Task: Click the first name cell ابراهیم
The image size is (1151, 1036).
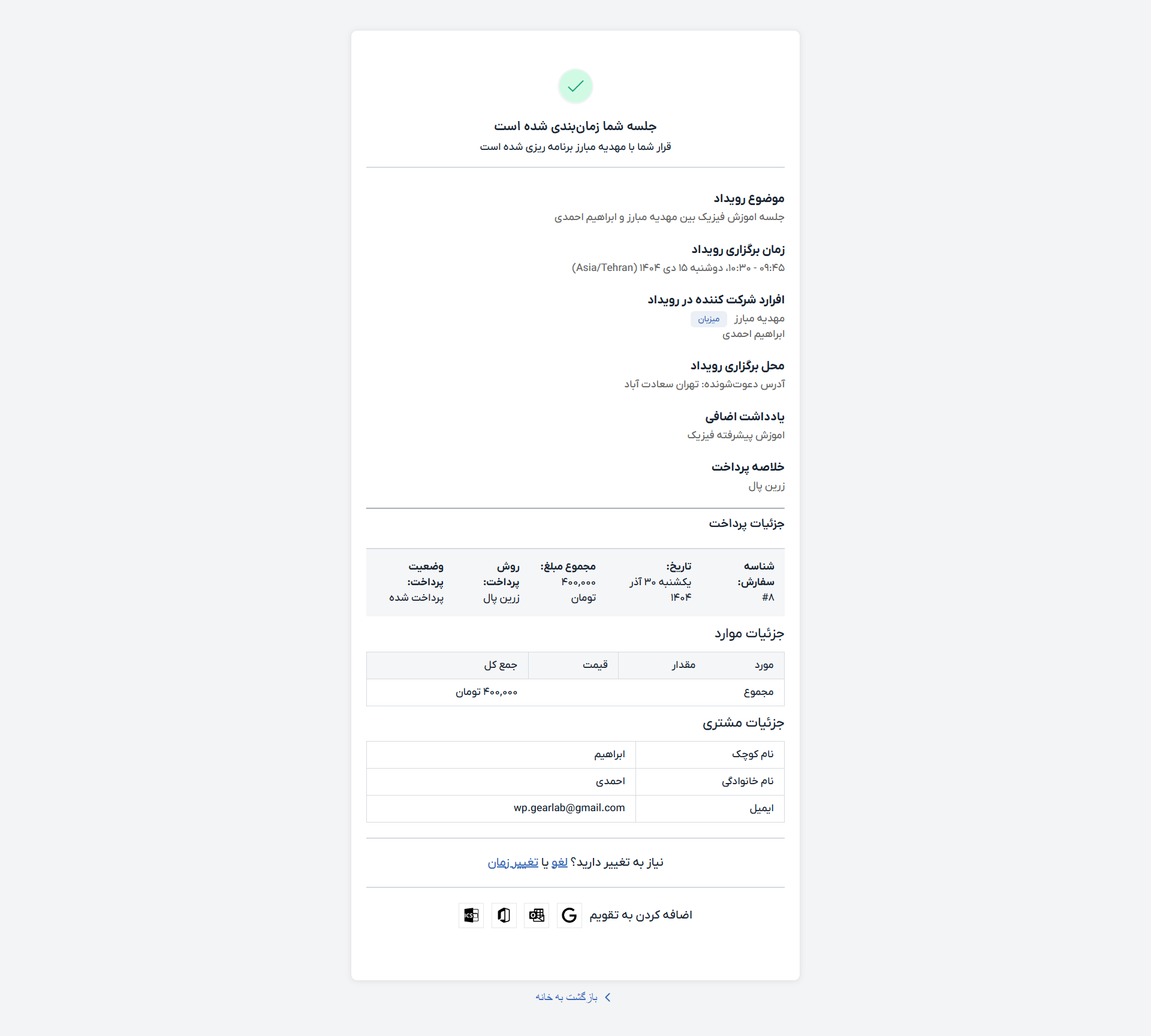Action: (x=609, y=754)
